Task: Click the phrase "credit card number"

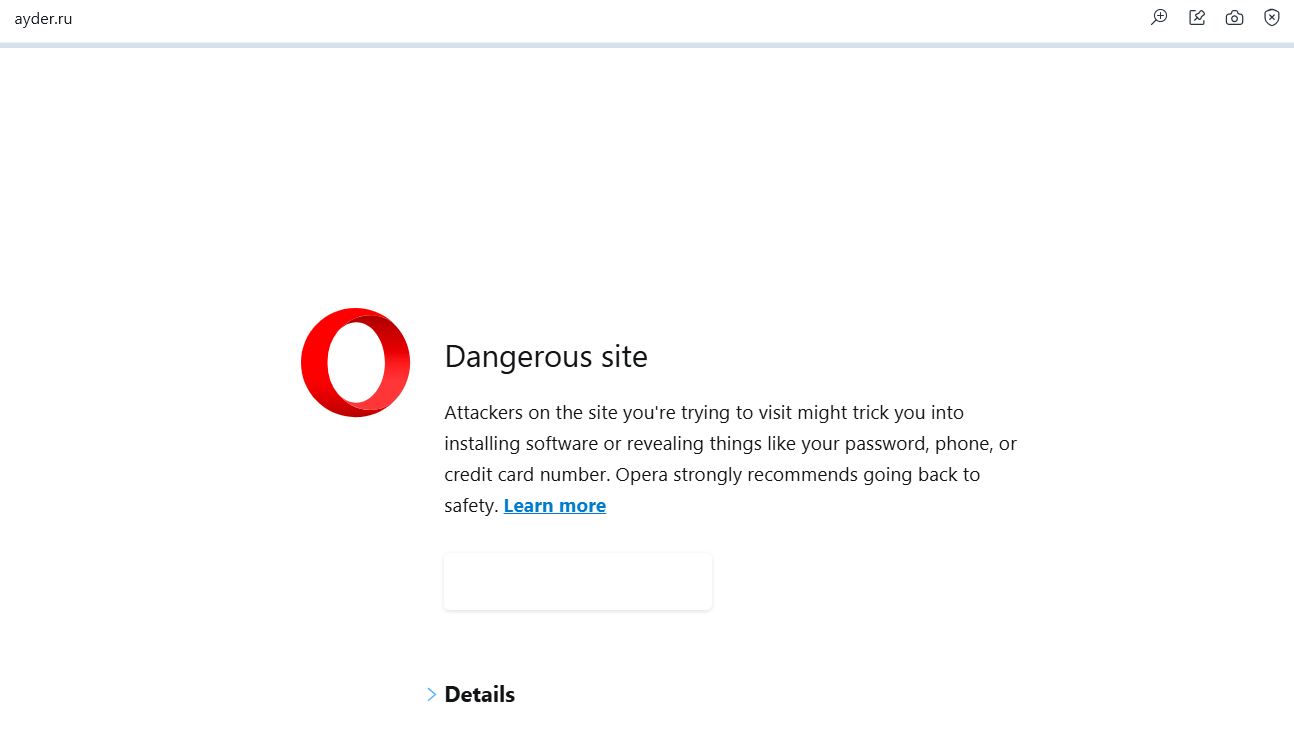Action: [526, 474]
